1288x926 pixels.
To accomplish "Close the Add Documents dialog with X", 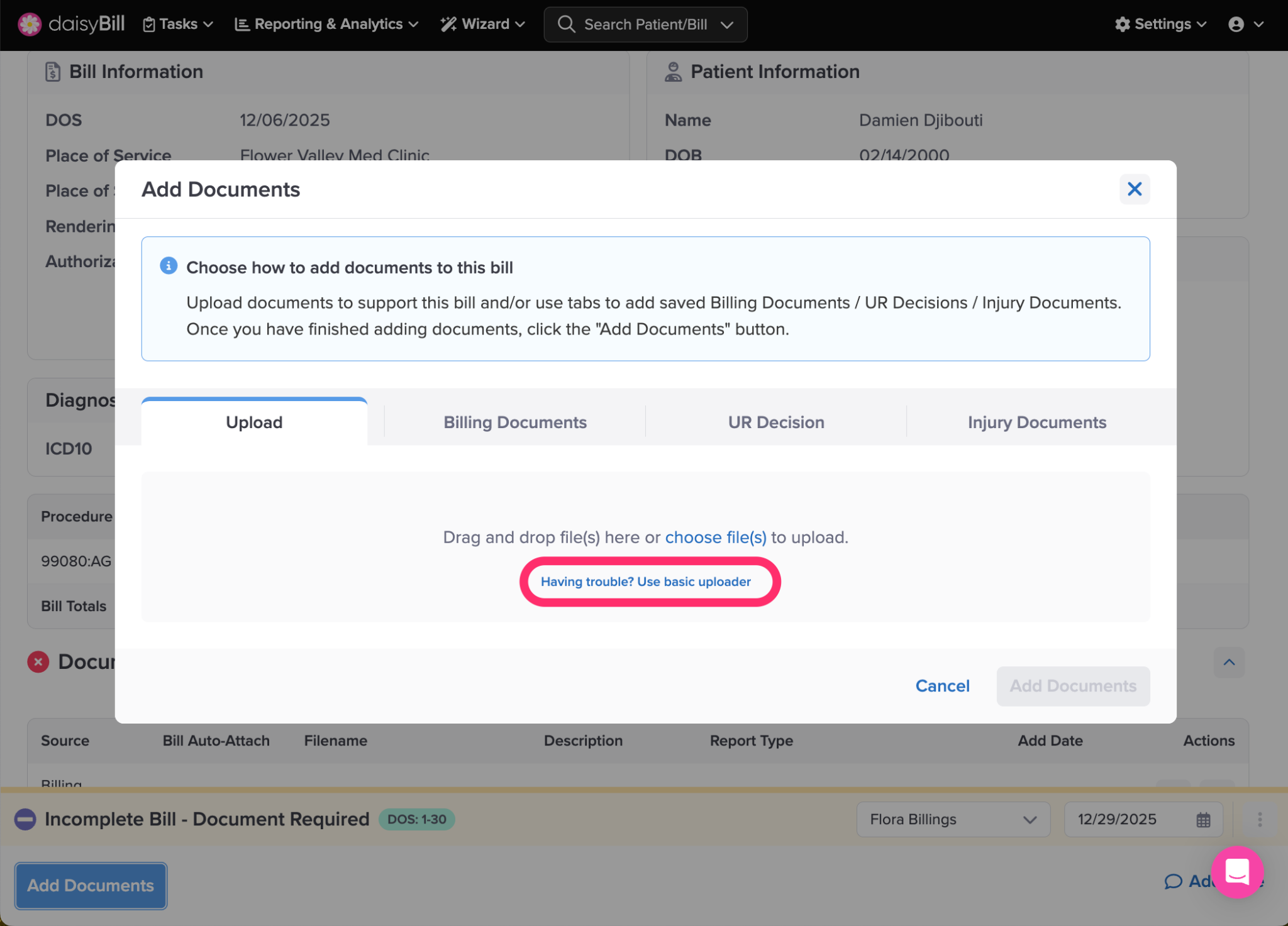I will (1134, 189).
